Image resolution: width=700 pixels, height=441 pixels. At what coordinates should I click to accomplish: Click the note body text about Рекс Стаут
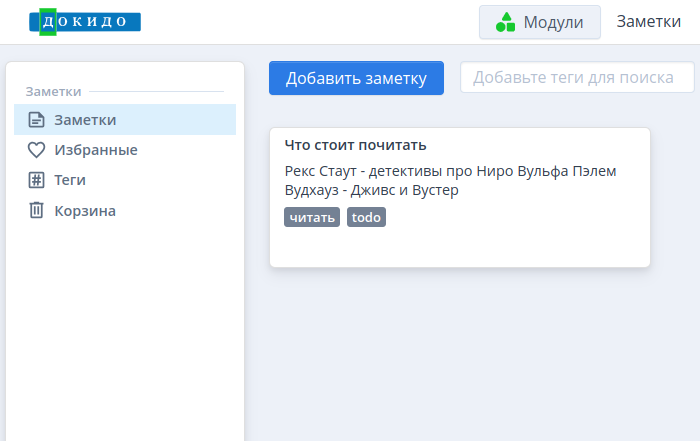(450, 180)
